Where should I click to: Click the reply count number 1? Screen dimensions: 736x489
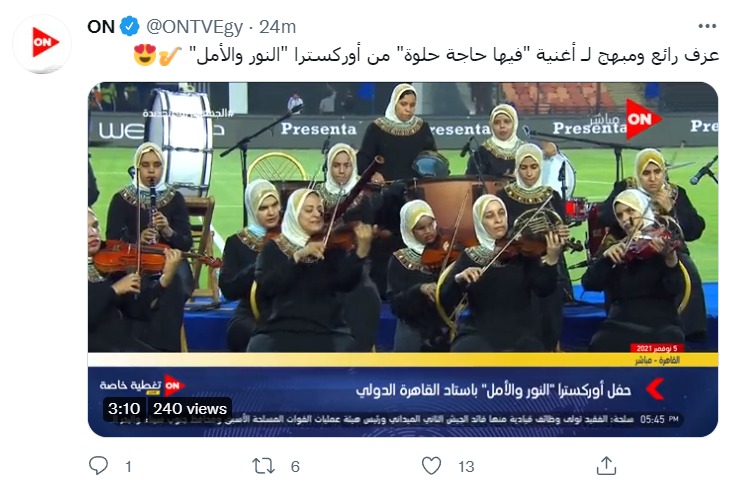[x=128, y=466]
